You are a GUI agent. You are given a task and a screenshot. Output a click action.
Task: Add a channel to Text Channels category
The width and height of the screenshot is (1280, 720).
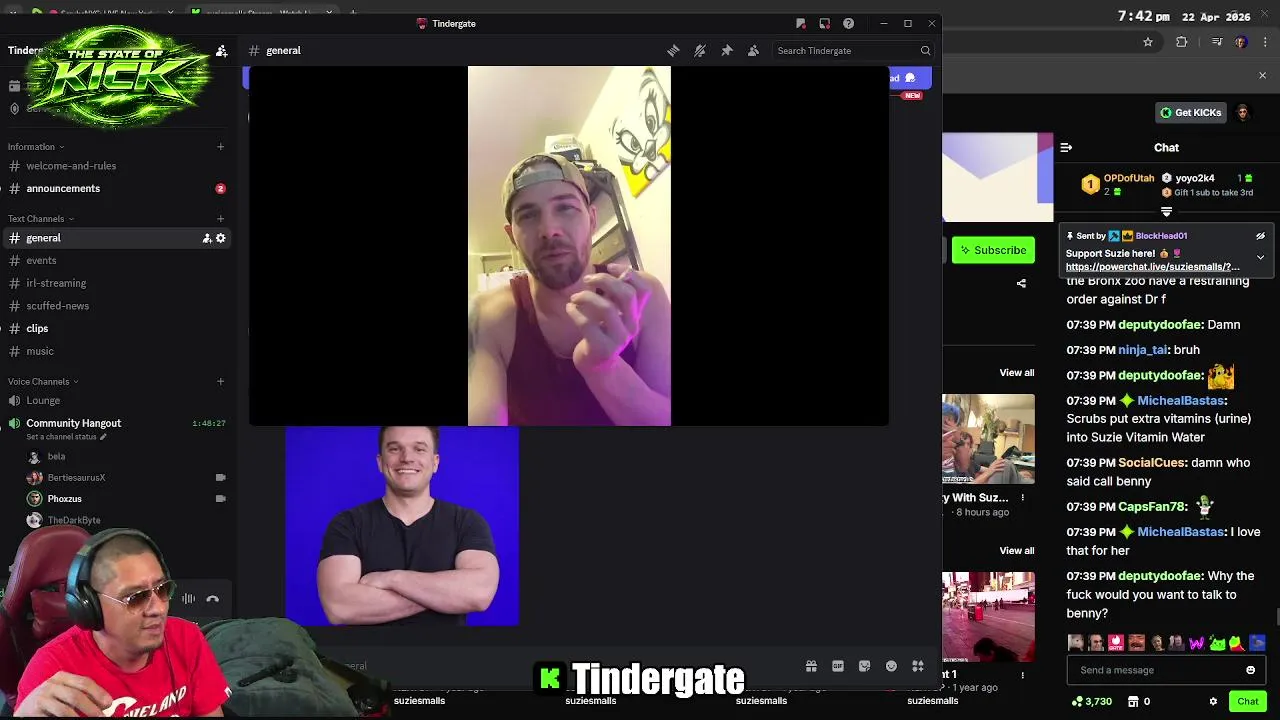click(x=220, y=219)
